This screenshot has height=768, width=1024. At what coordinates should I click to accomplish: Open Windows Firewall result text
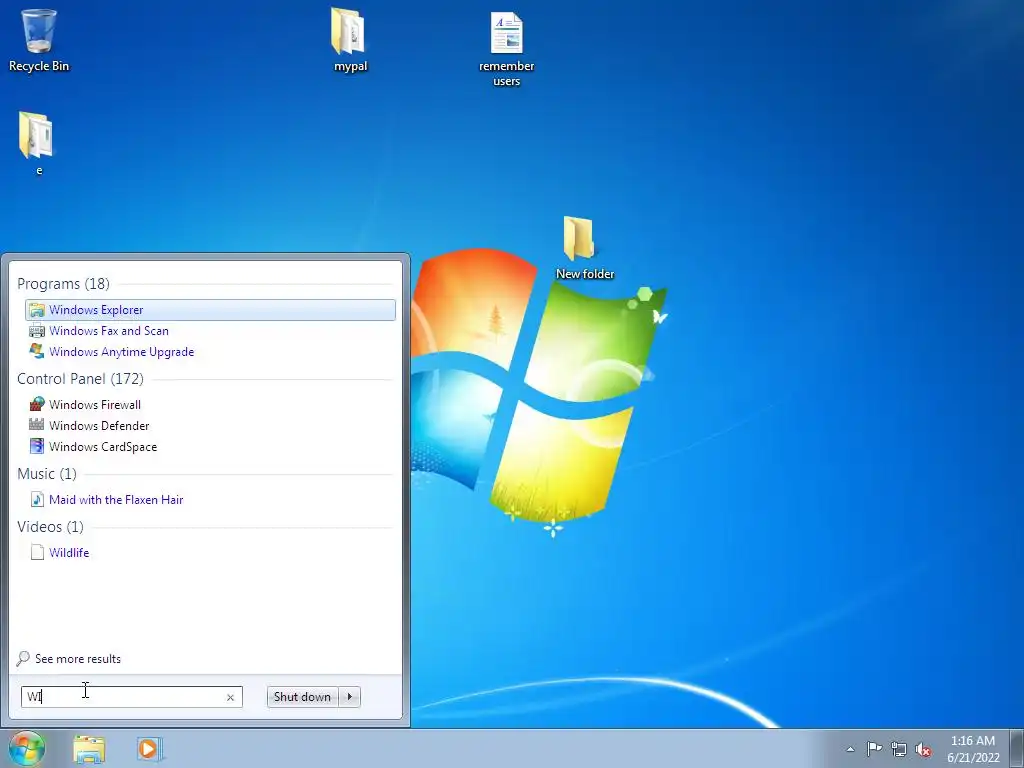pyautogui.click(x=95, y=405)
